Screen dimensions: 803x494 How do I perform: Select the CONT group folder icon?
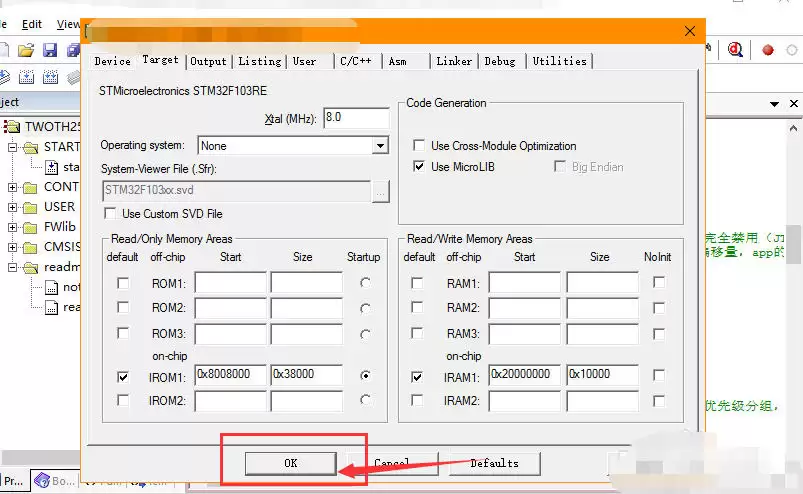point(31,187)
